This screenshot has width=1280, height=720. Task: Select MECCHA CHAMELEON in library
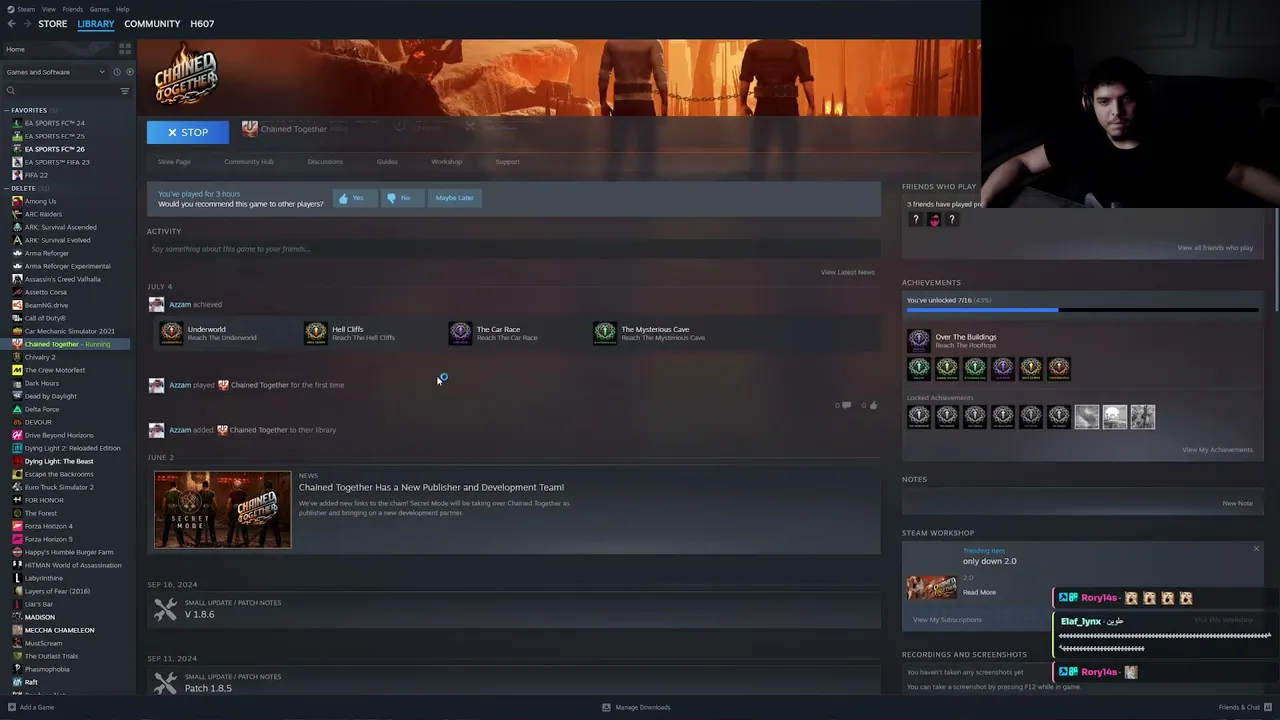point(60,630)
